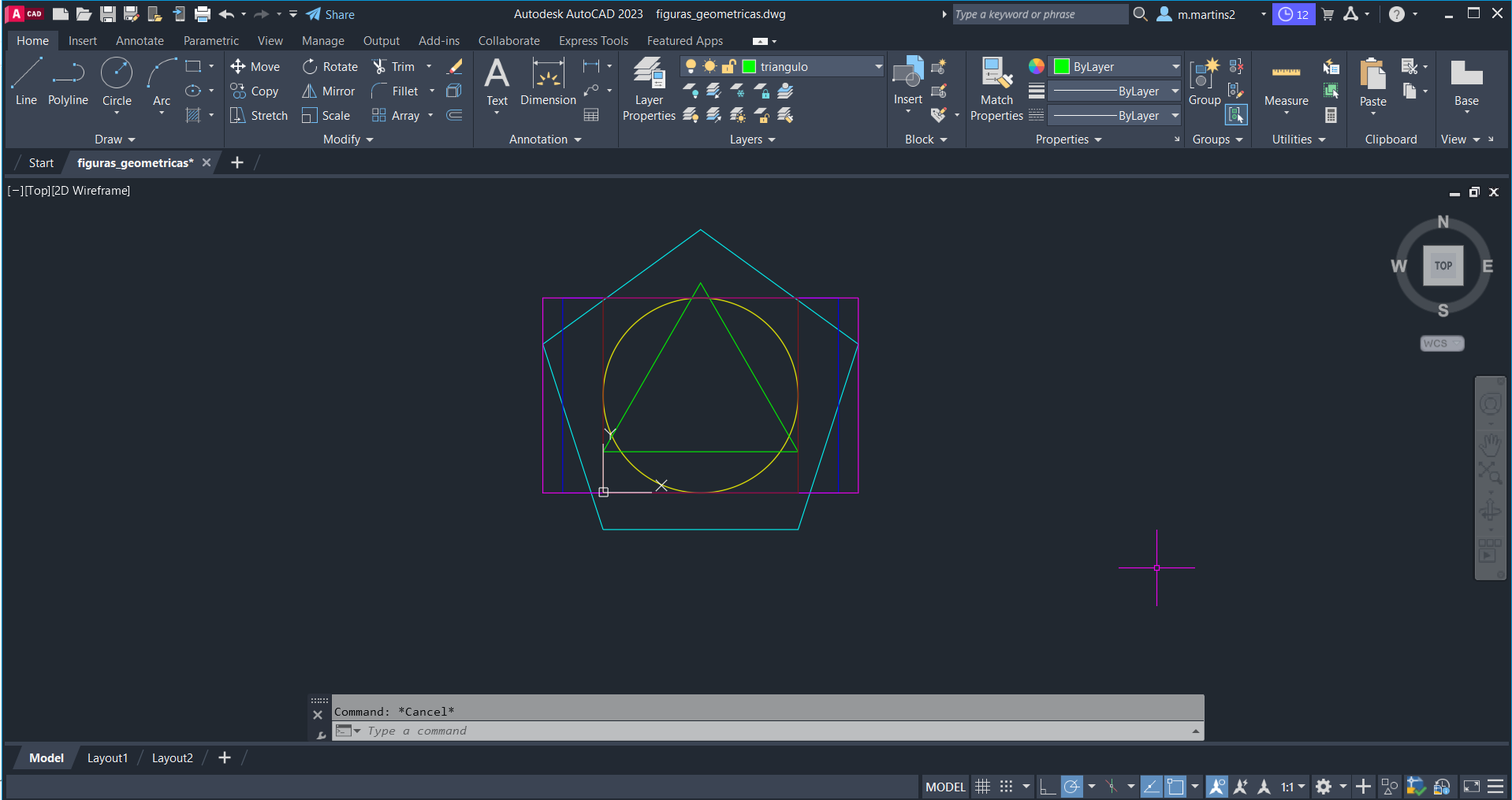
Task: Click the TOP face of ViewCube
Action: tap(1443, 266)
